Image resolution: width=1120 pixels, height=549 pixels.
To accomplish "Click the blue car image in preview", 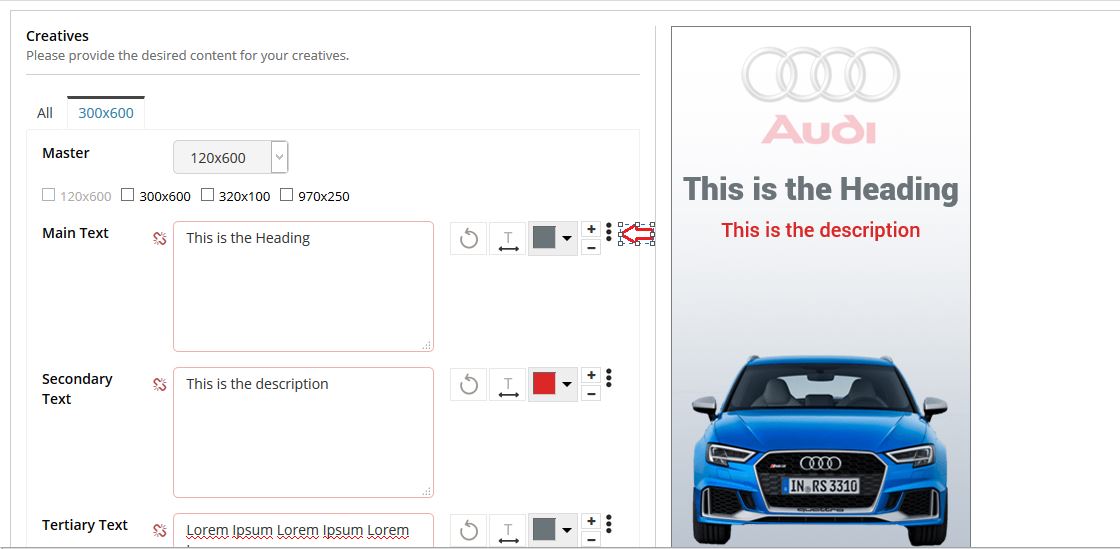I will tap(820, 450).
